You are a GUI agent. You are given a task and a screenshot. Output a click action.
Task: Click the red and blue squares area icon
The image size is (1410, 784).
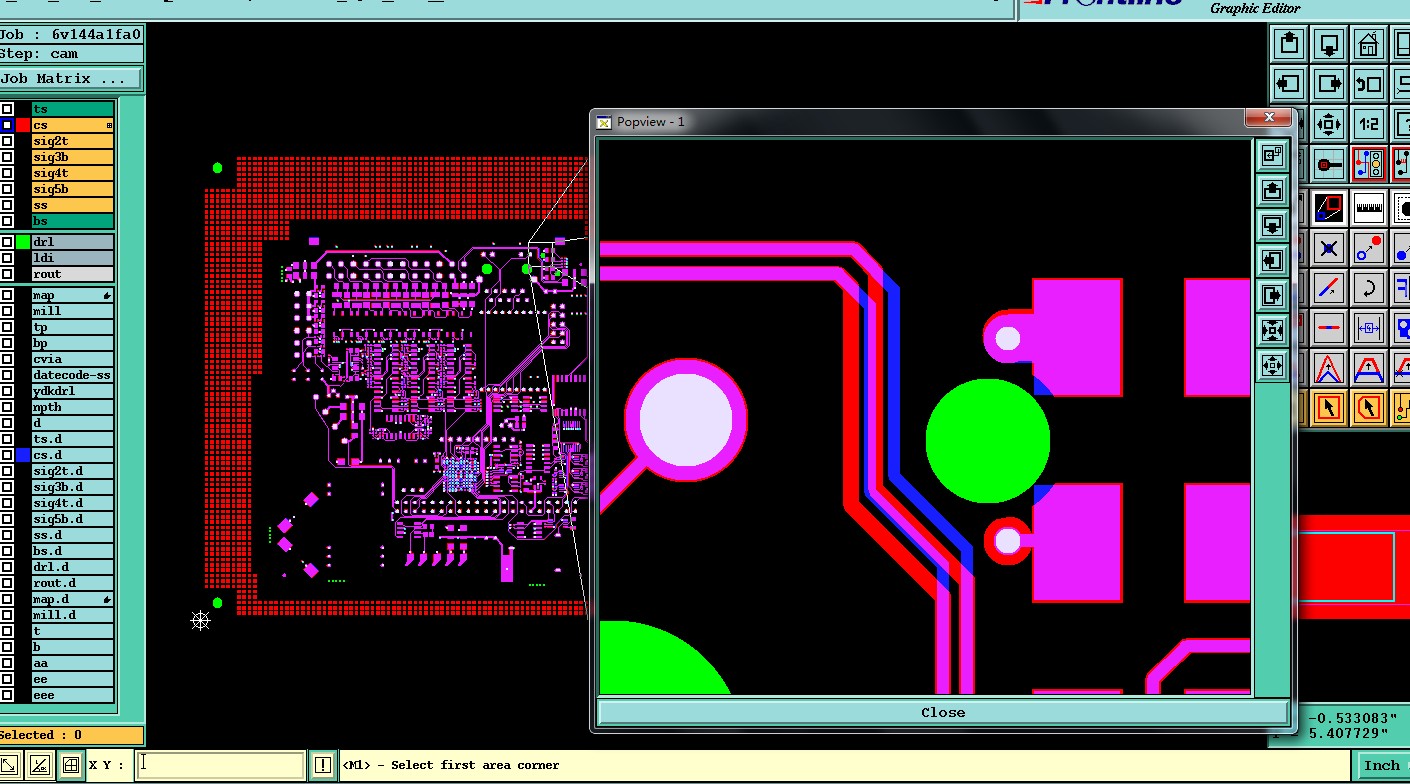pos(1329,209)
